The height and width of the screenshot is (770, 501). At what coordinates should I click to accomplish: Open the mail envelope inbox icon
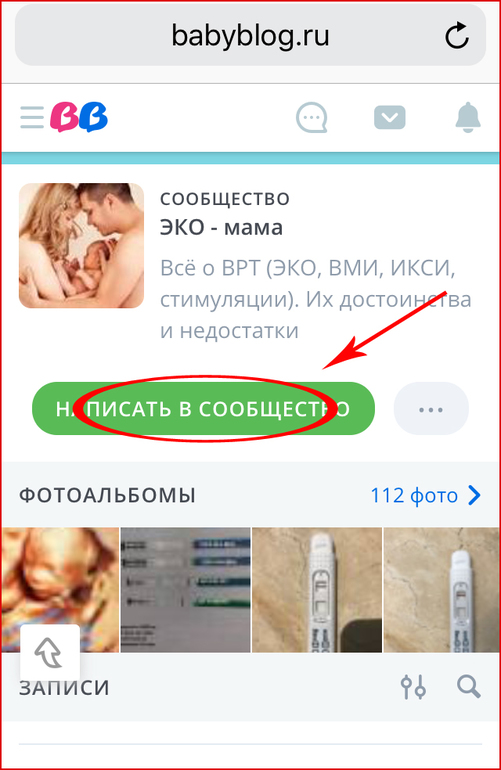click(x=390, y=118)
